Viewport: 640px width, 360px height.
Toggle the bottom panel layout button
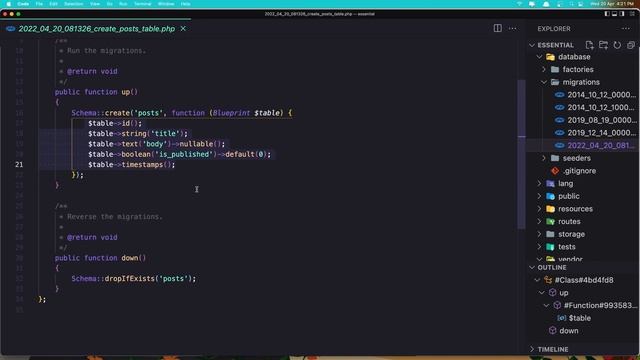[x=614, y=13]
